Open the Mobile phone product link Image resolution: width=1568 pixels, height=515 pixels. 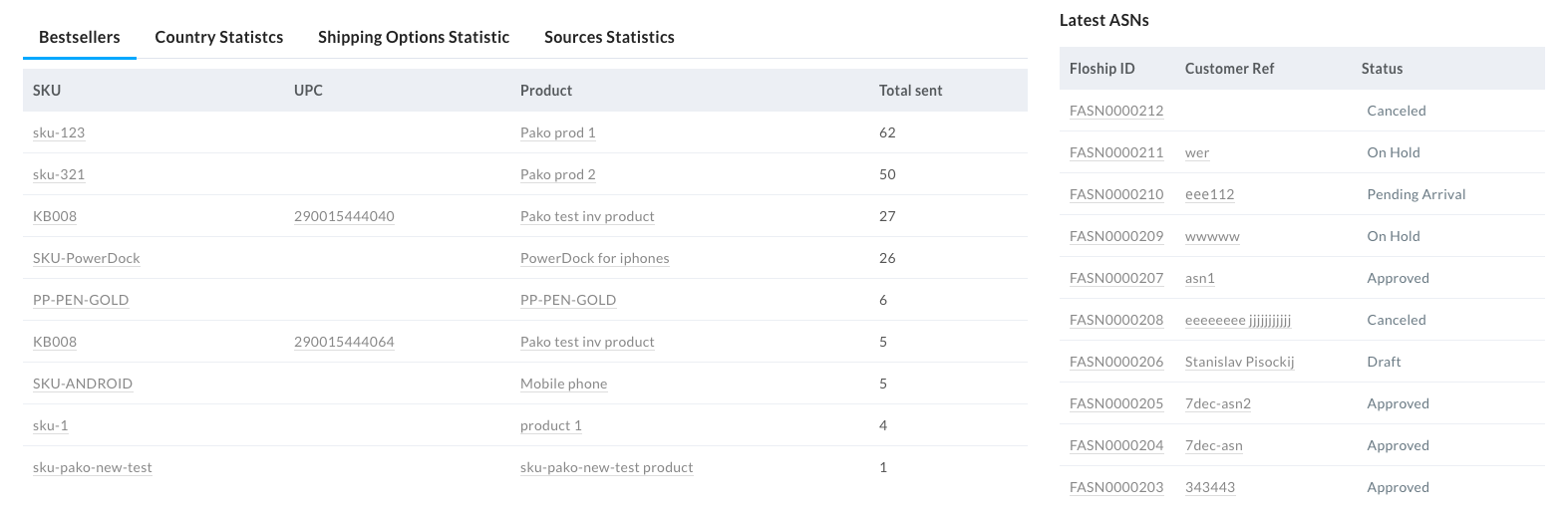click(x=564, y=384)
